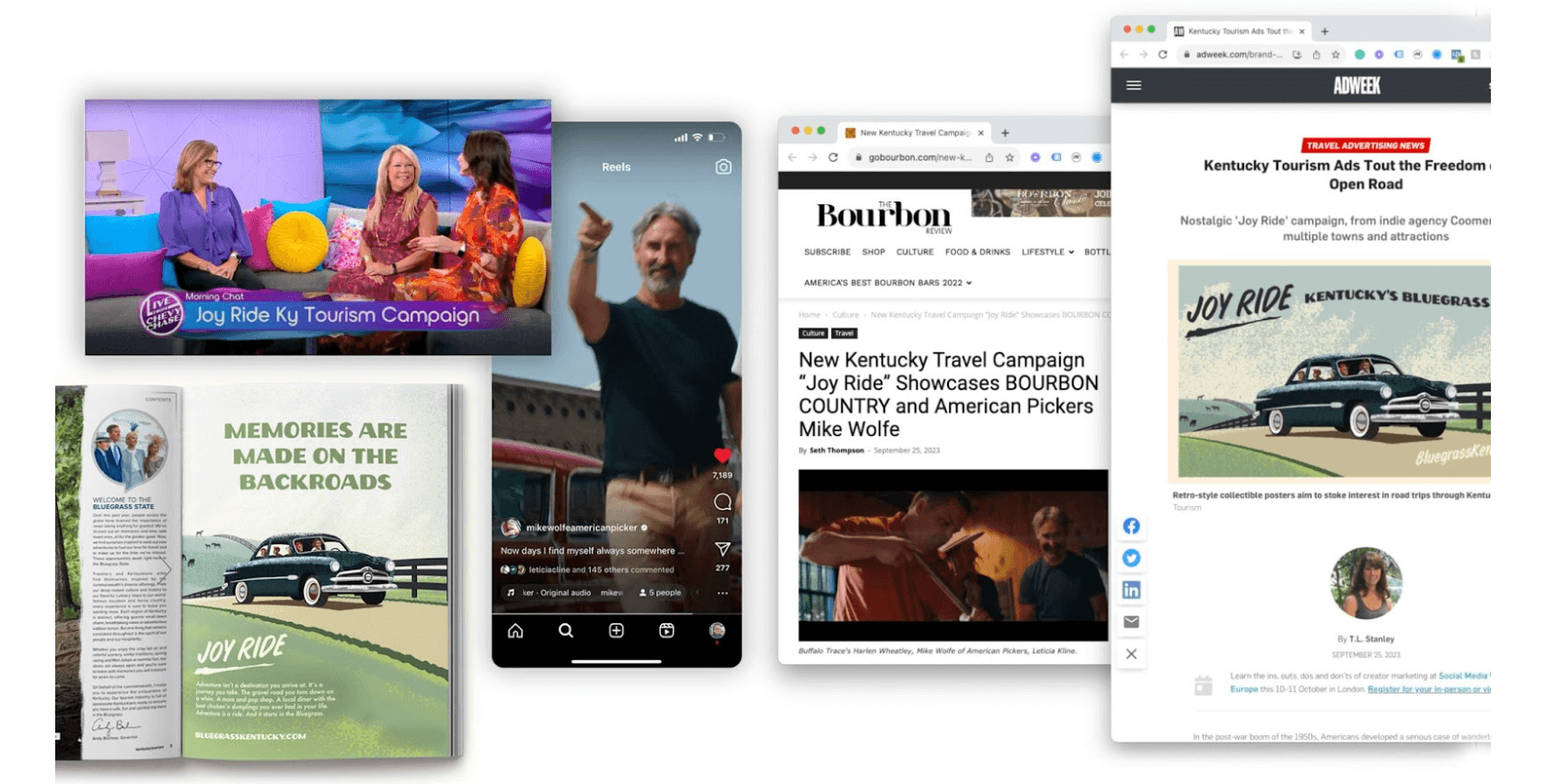Open profile avatar in Instagram bottom bar

pos(717,630)
